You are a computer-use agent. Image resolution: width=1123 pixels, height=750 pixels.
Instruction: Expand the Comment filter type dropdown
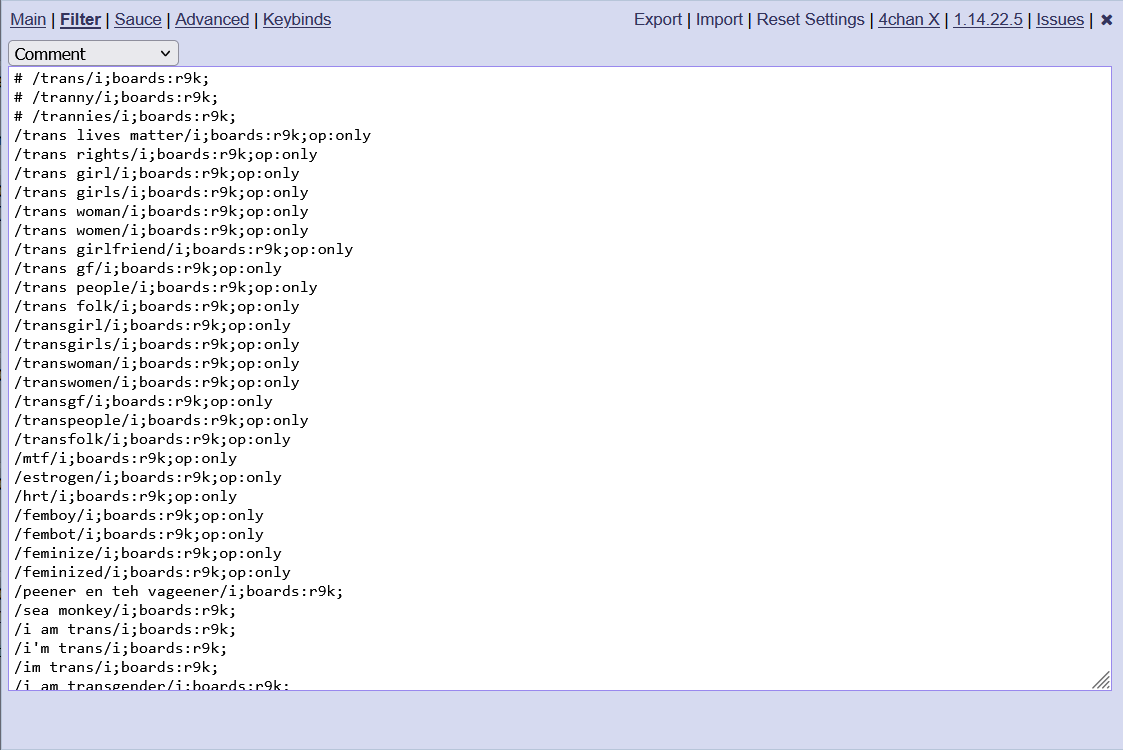(93, 54)
